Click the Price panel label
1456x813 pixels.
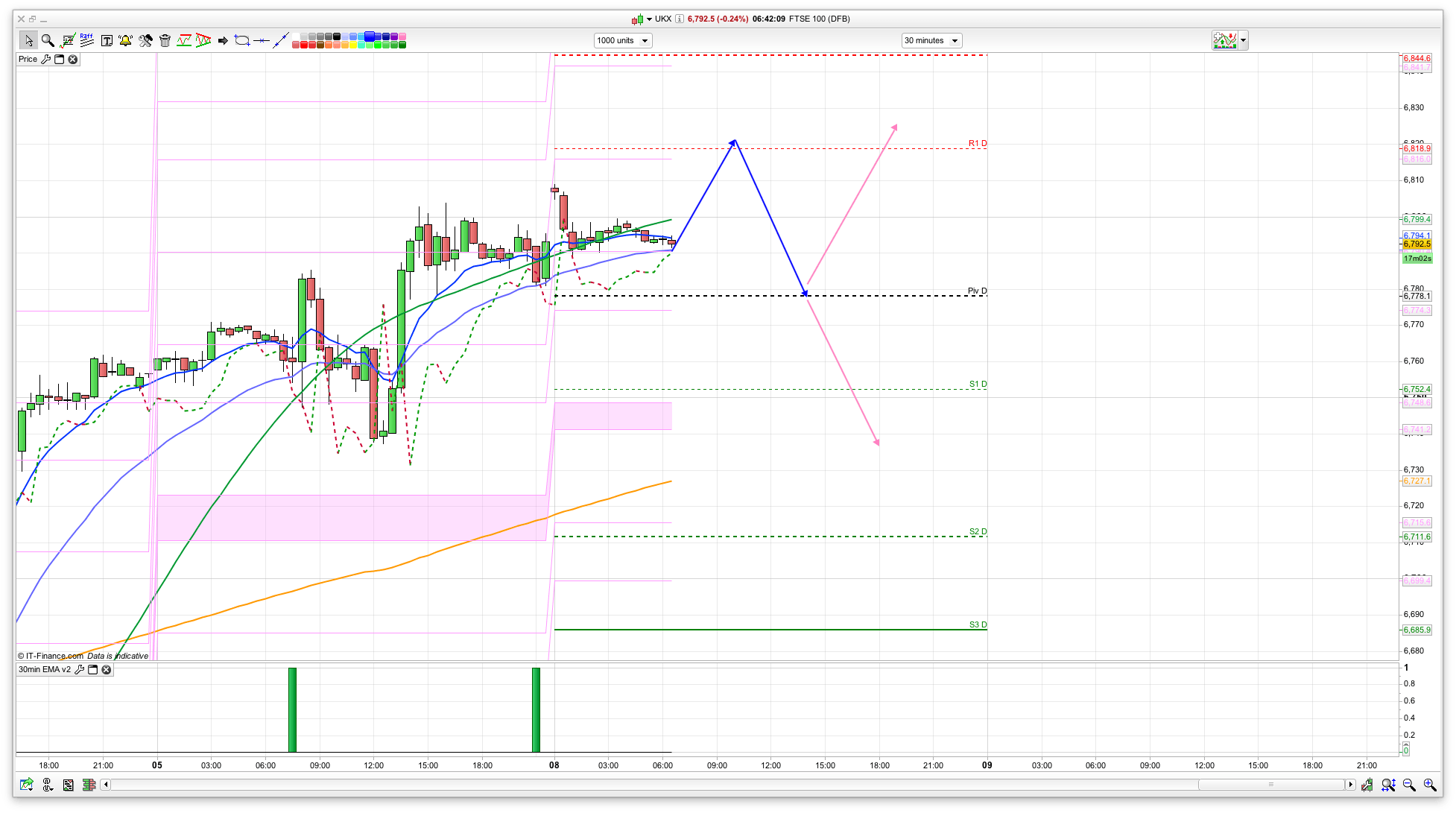[28, 59]
